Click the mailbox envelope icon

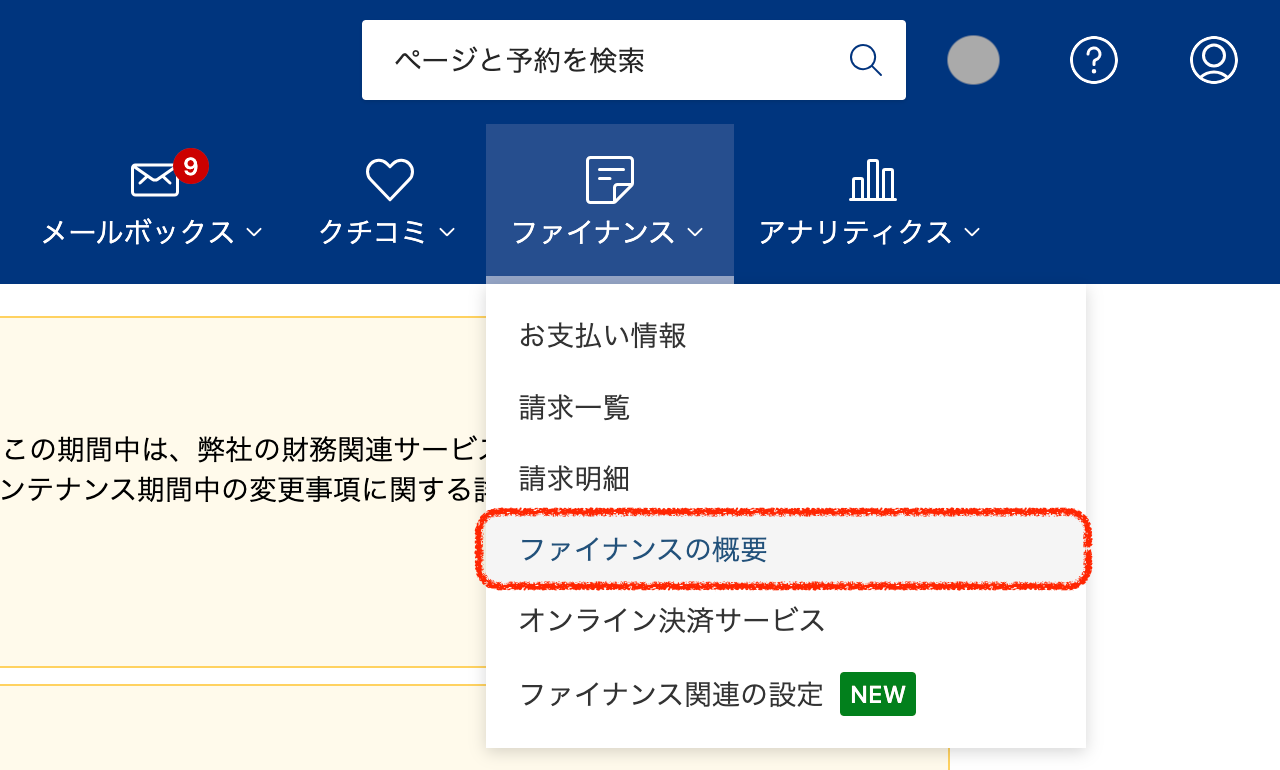click(x=155, y=180)
